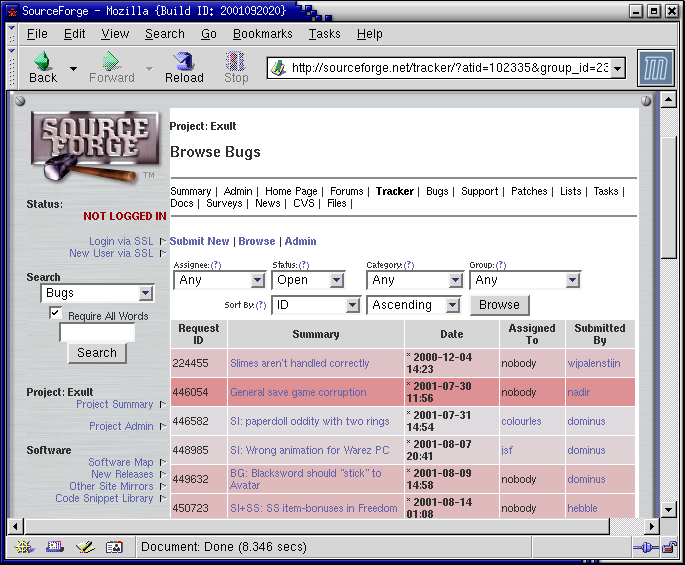Open the Back history dropdown arrow
685x565 pixels.
tap(73, 69)
